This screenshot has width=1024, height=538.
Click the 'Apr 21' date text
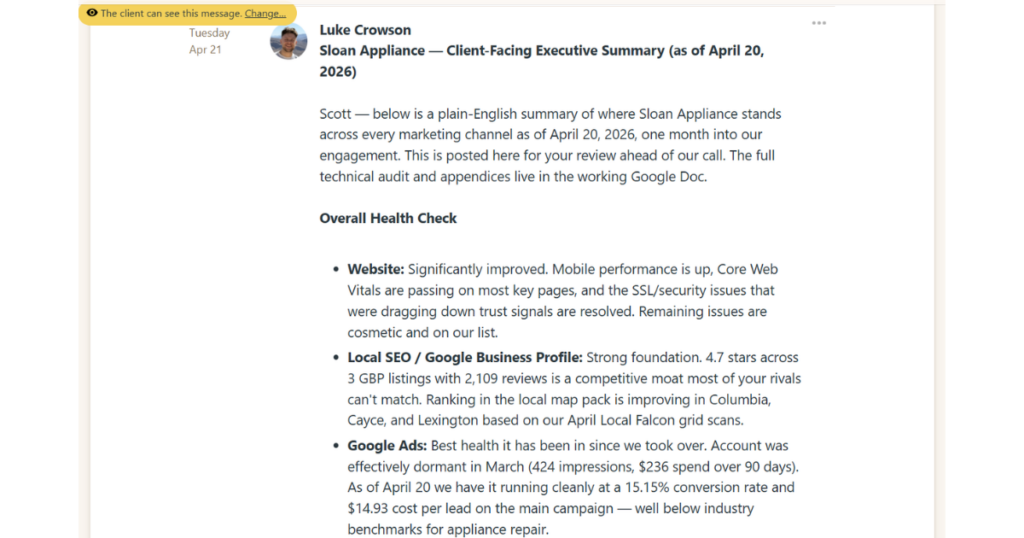pyautogui.click(x=205, y=50)
